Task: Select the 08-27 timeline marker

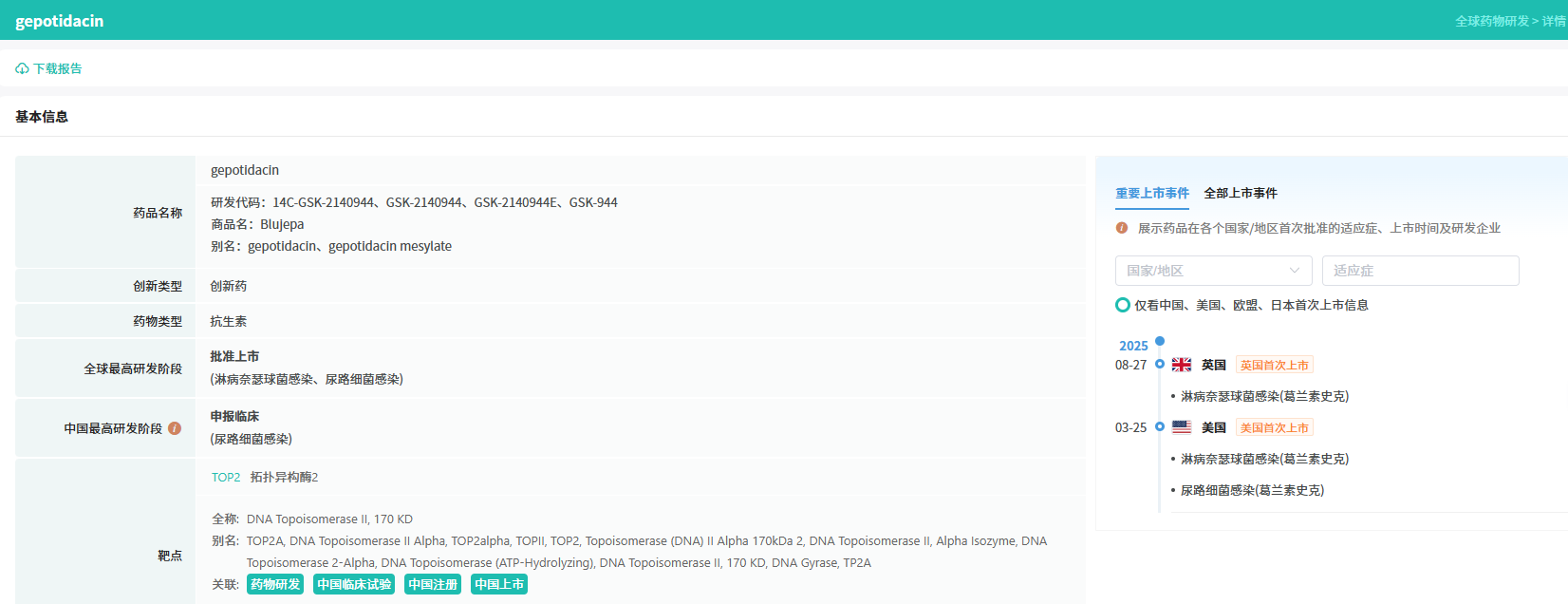Action: [x=1160, y=364]
